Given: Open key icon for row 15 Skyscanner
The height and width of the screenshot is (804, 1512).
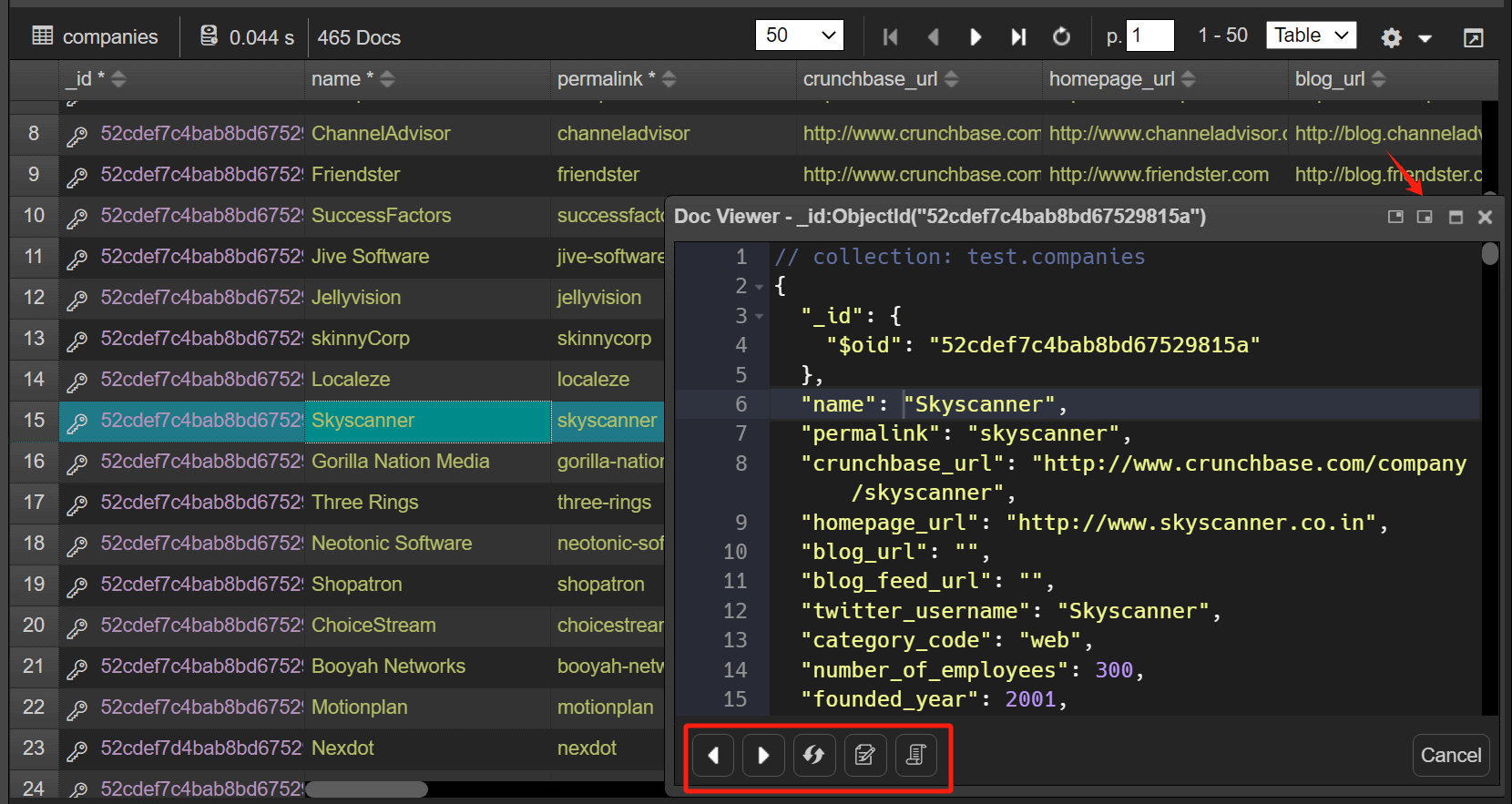Looking at the screenshot, I should (x=77, y=422).
